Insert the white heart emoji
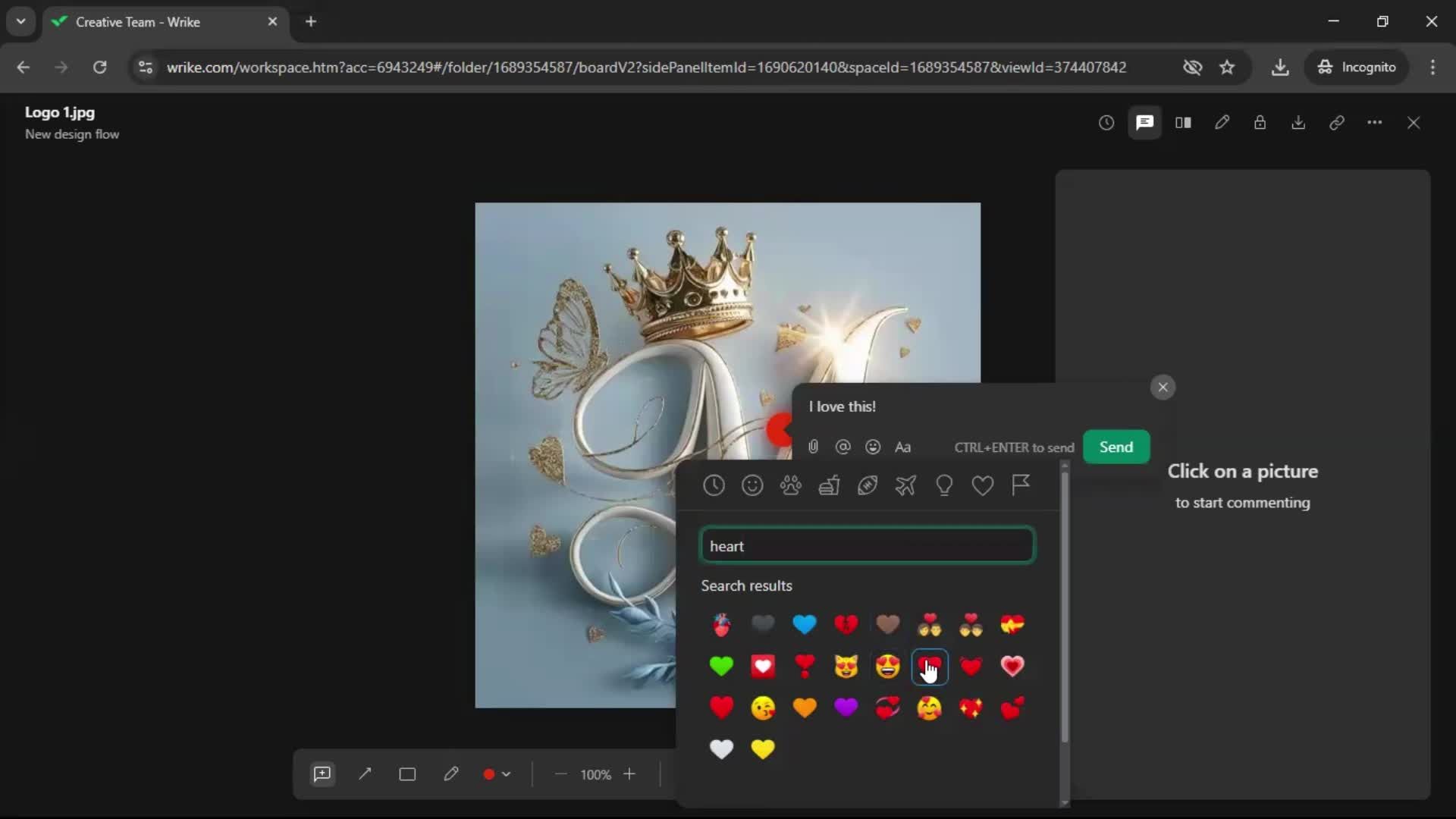This screenshot has height=819, width=1456. [x=721, y=749]
